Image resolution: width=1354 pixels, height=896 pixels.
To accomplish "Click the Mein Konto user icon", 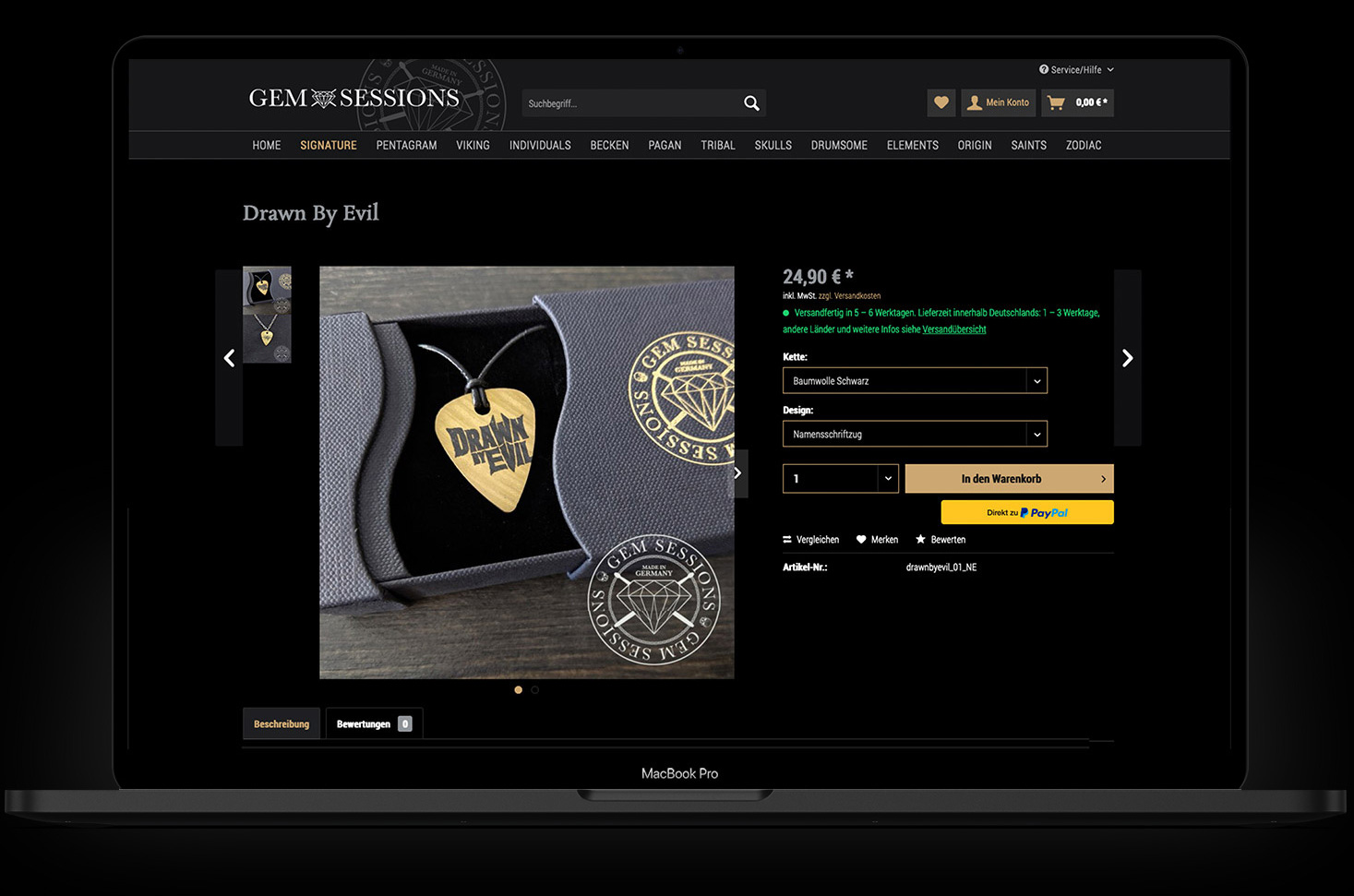I will (x=974, y=102).
